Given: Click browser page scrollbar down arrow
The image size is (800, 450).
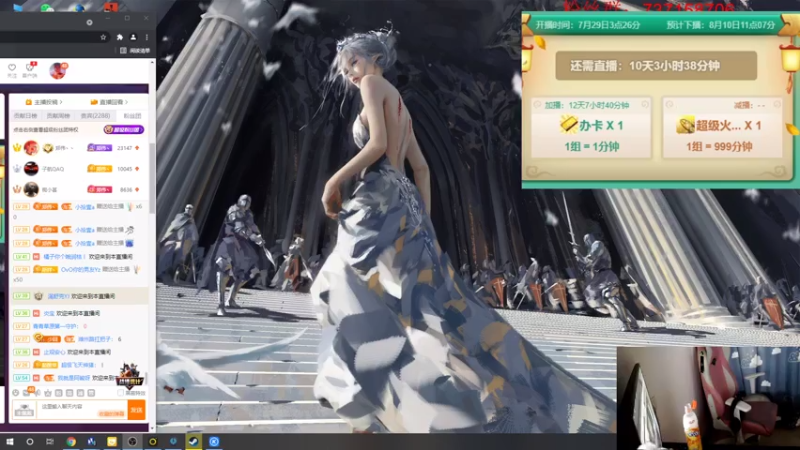Looking at the screenshot, I should 152,429.
